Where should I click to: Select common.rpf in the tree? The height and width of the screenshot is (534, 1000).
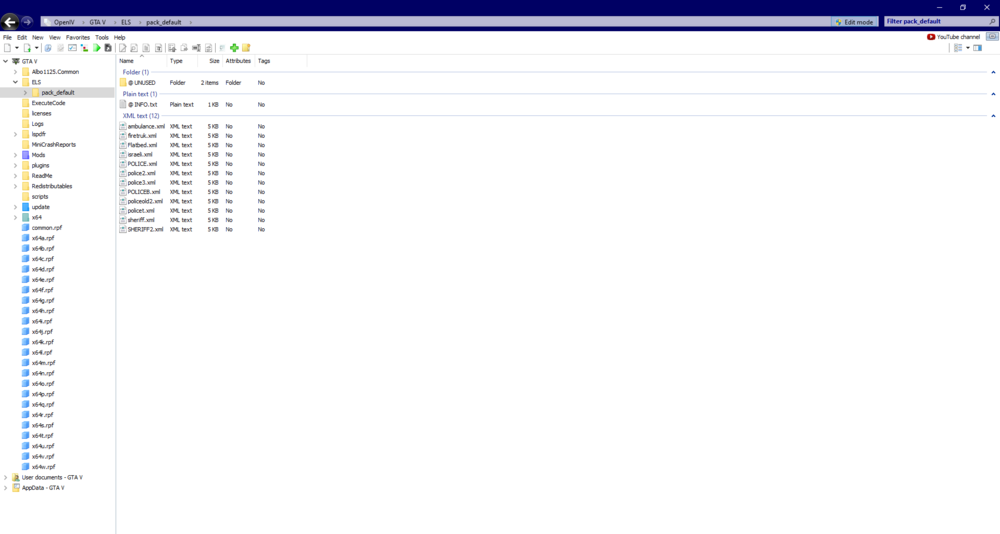[47, 228]
